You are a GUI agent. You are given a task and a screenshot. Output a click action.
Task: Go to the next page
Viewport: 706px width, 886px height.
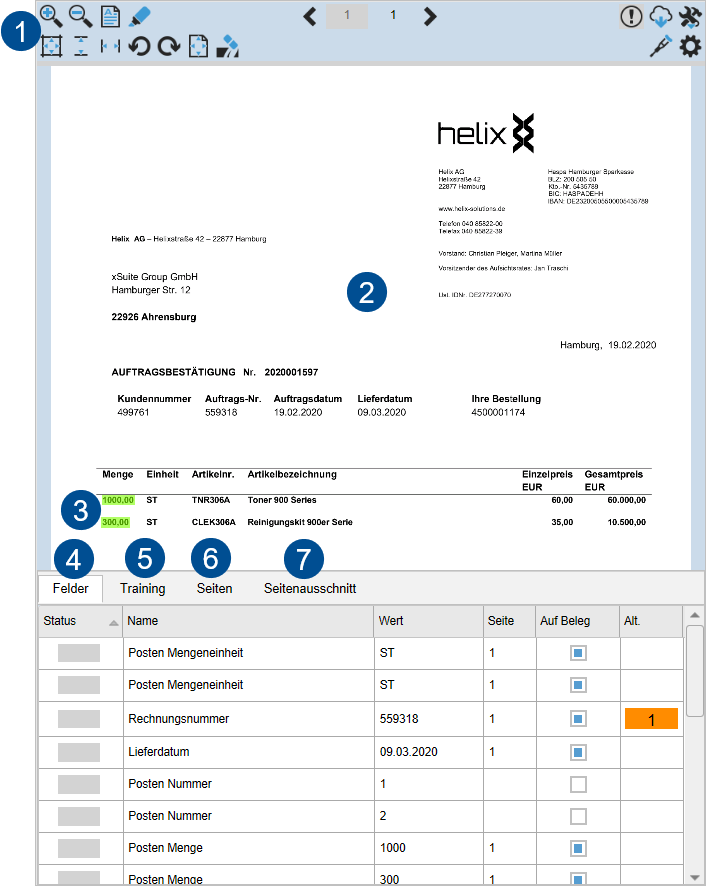coord(430,16)
